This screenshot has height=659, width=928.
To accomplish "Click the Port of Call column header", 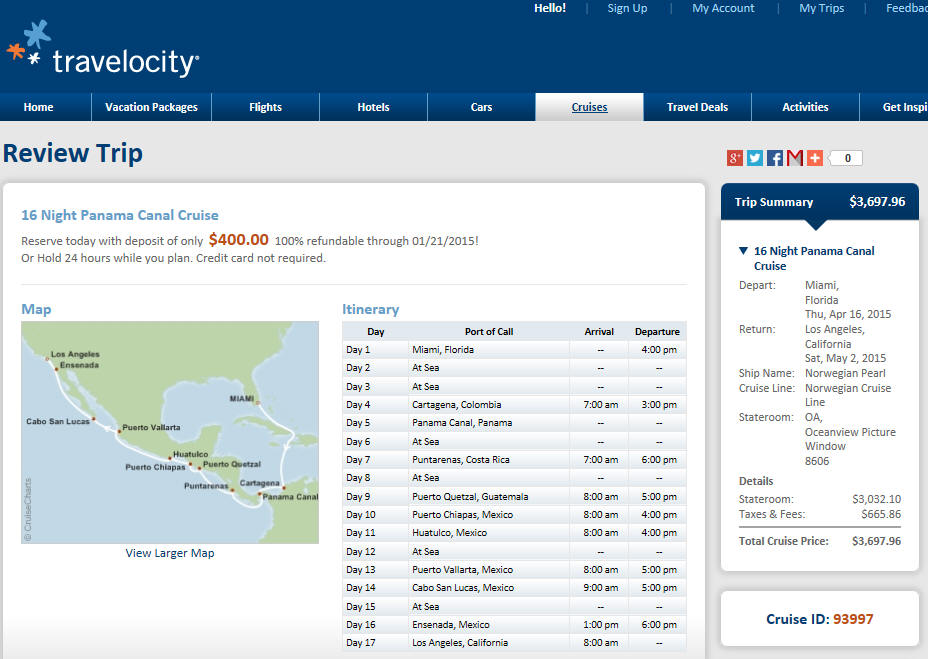I will pos(488,332).
